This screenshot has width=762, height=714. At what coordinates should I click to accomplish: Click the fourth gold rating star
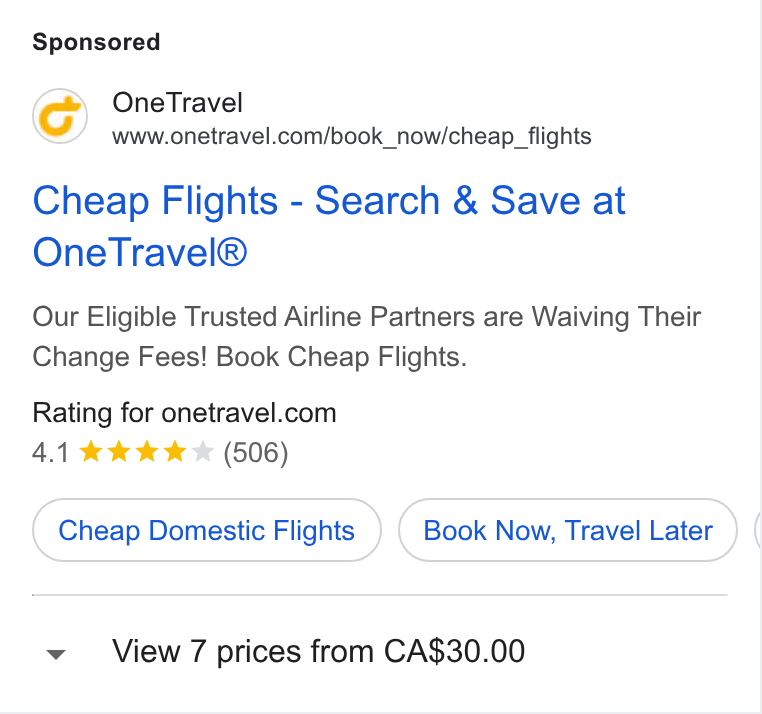174,452
